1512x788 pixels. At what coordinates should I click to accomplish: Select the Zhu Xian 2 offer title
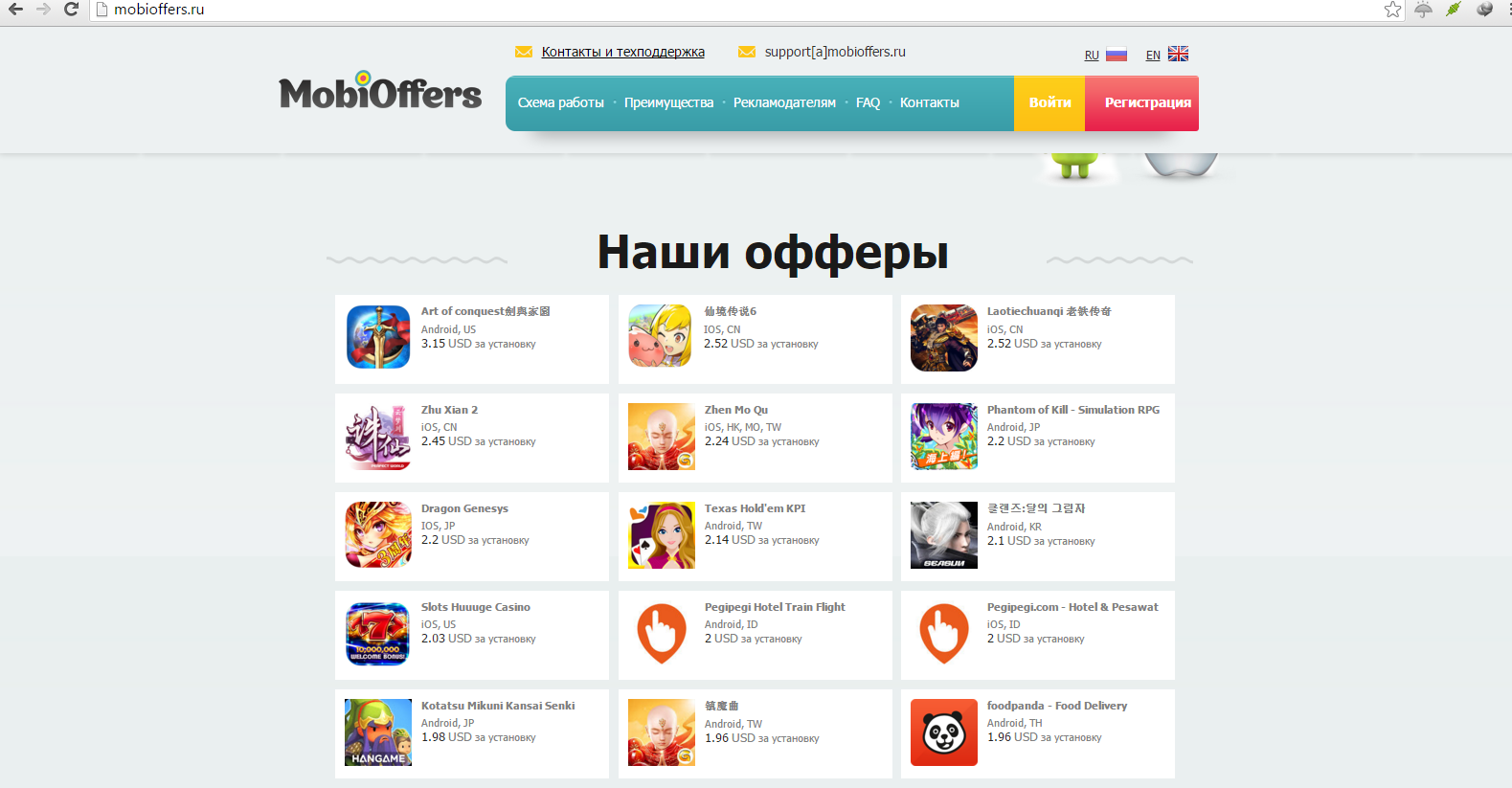coord(449,410)
